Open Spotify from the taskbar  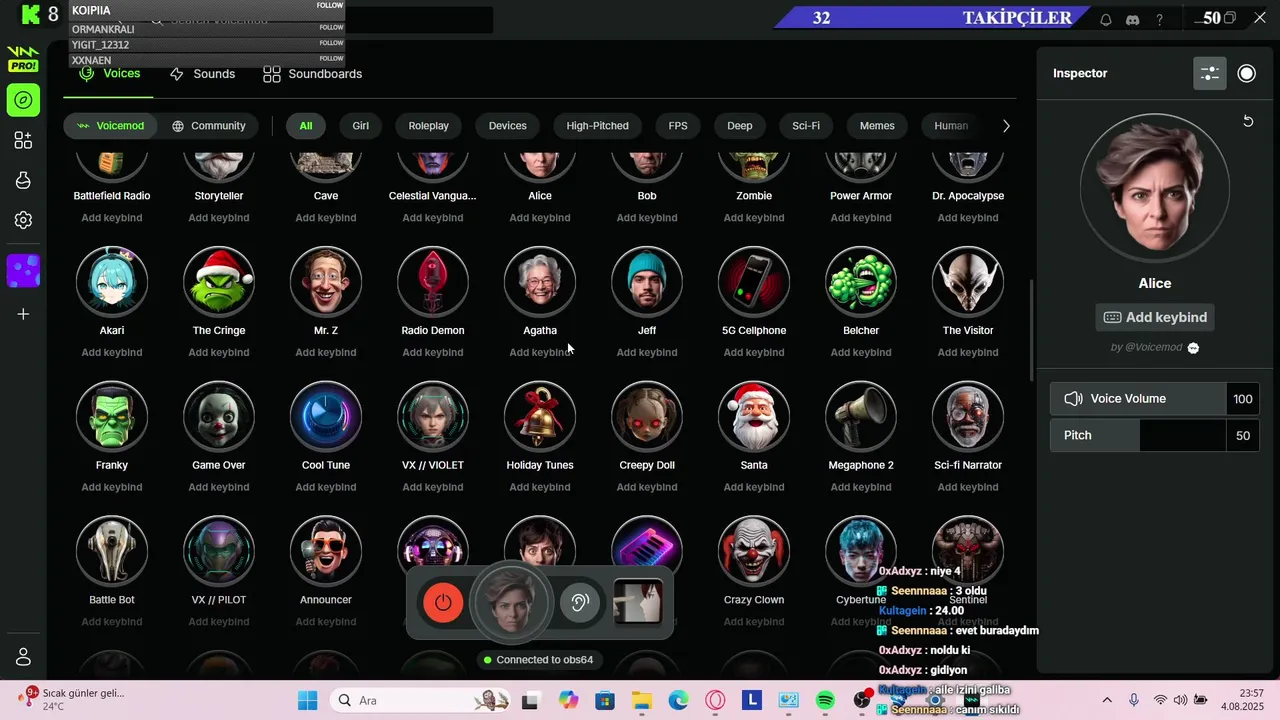coord(825,701)
